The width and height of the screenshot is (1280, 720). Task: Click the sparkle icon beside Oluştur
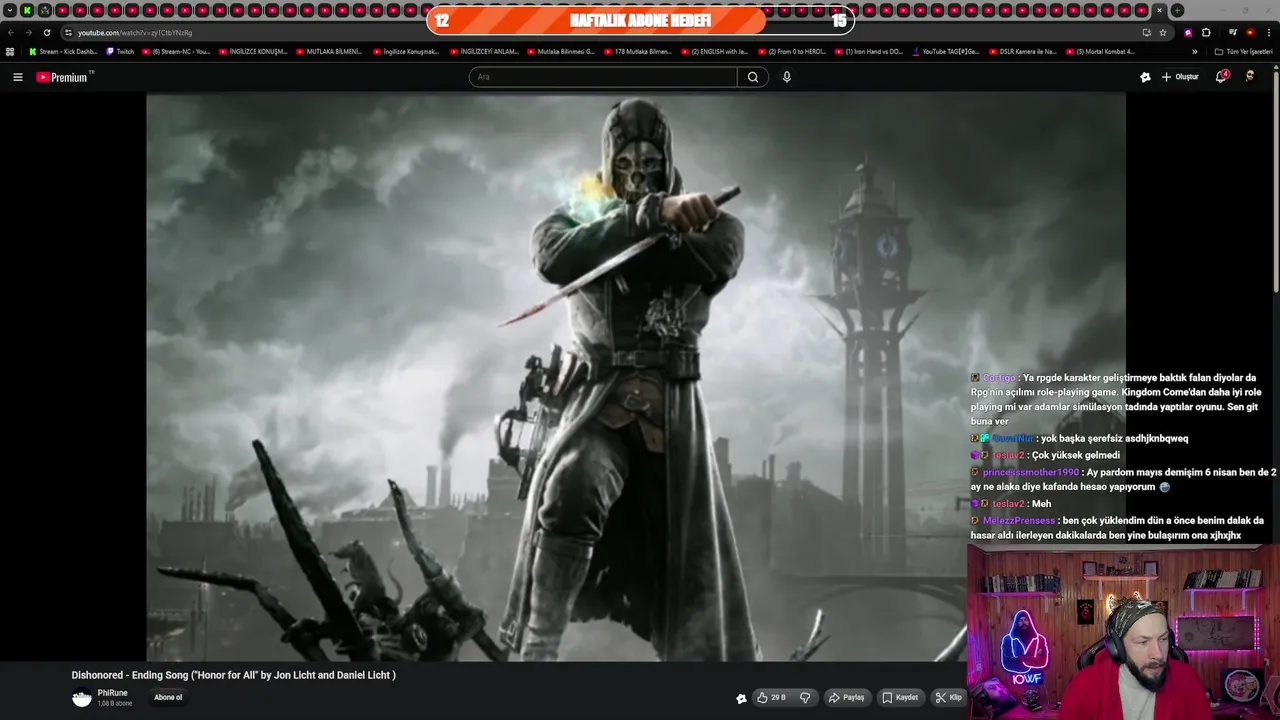[x=1145, y=77]
